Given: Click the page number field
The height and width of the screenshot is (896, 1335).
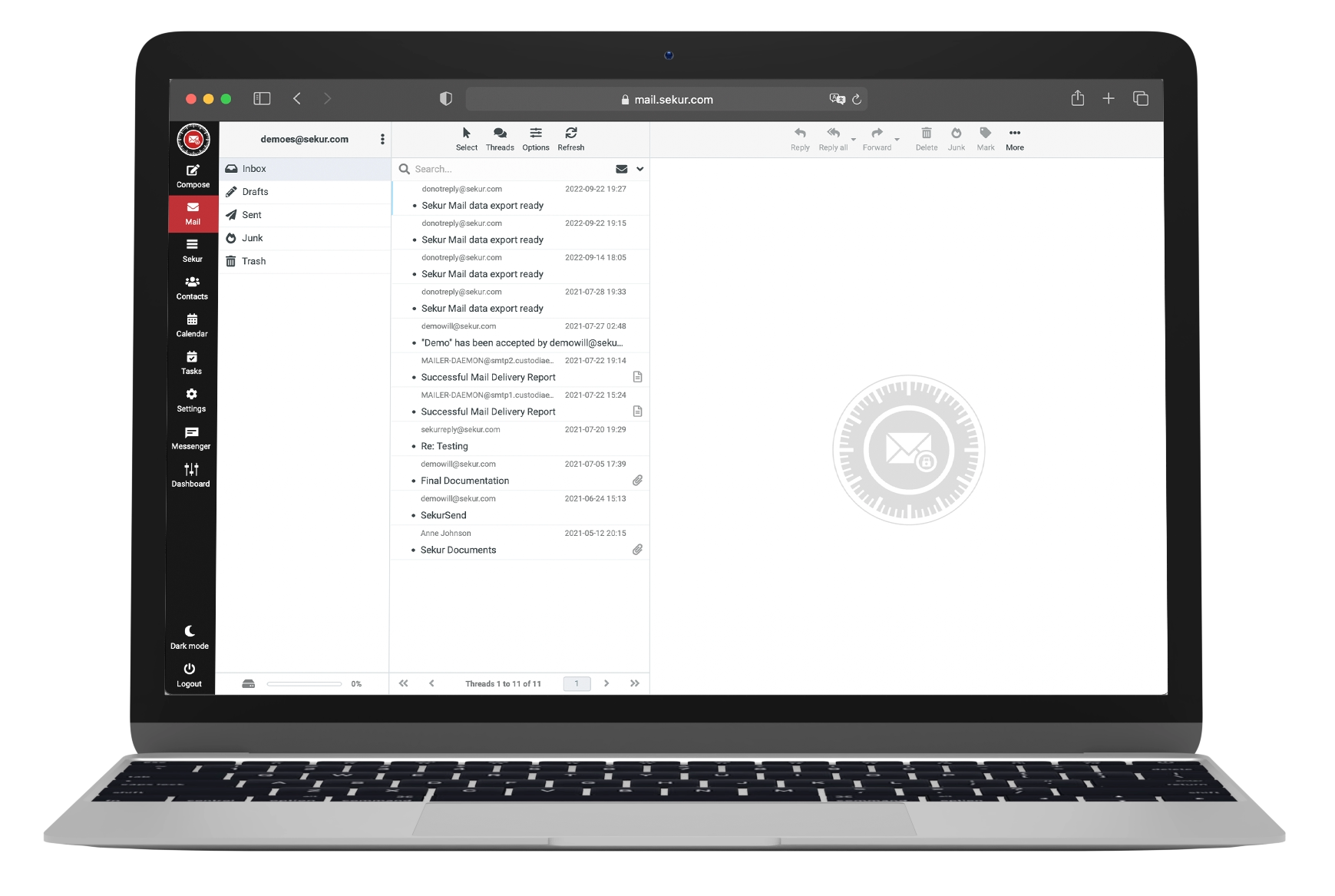Looking at the screenshot, I should [577, 683].
